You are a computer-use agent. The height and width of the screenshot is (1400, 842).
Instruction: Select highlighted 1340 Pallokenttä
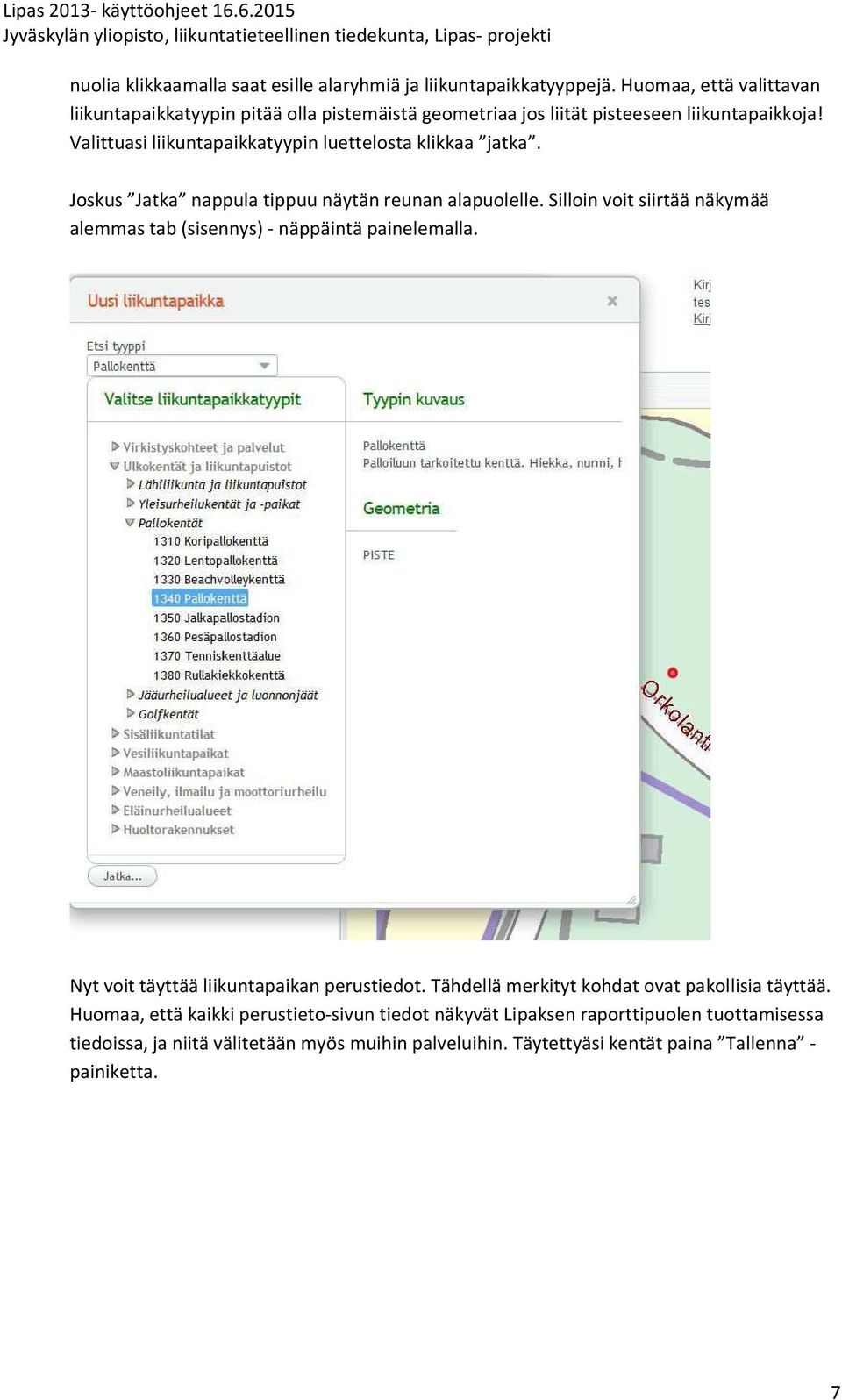(200, 598)
